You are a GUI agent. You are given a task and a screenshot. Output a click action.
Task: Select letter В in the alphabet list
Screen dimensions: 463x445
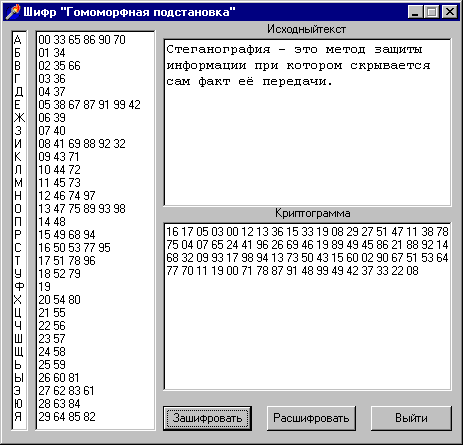click(x=18, y=66)
